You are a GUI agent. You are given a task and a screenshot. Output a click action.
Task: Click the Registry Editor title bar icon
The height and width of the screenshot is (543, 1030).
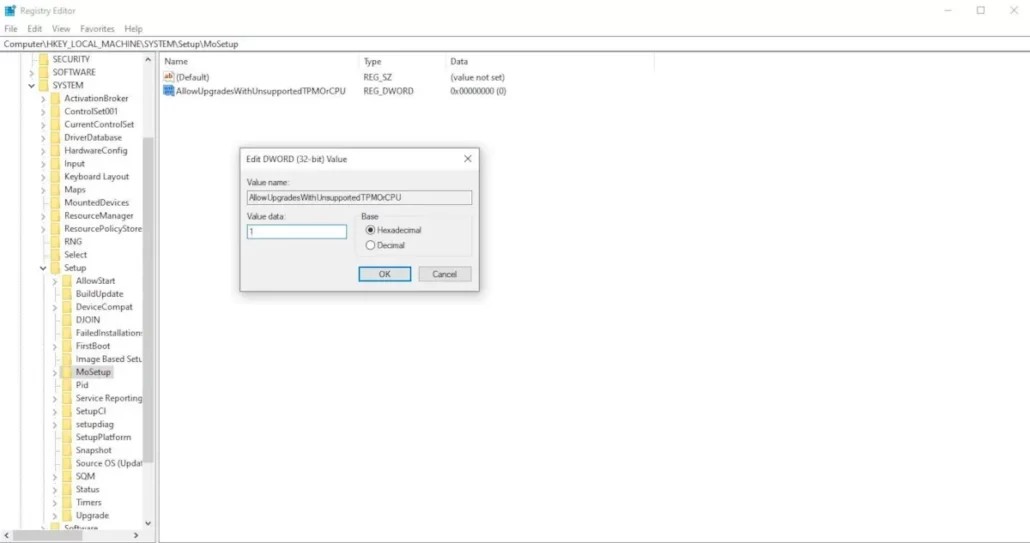pyautogui.click(x=10, y=11)
